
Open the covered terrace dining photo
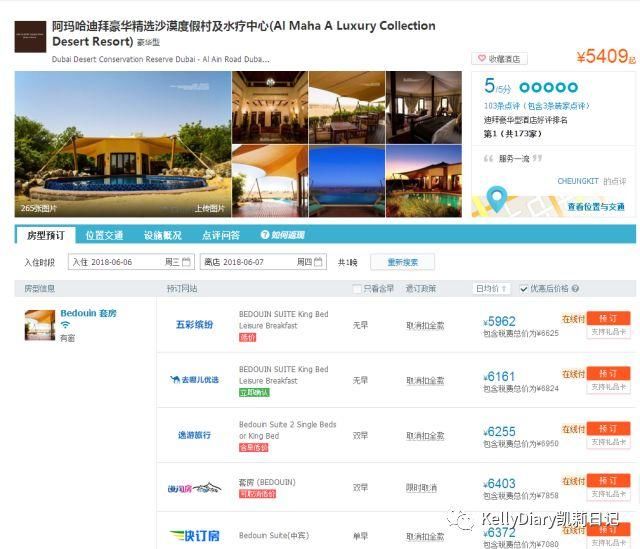coord(347,107)
